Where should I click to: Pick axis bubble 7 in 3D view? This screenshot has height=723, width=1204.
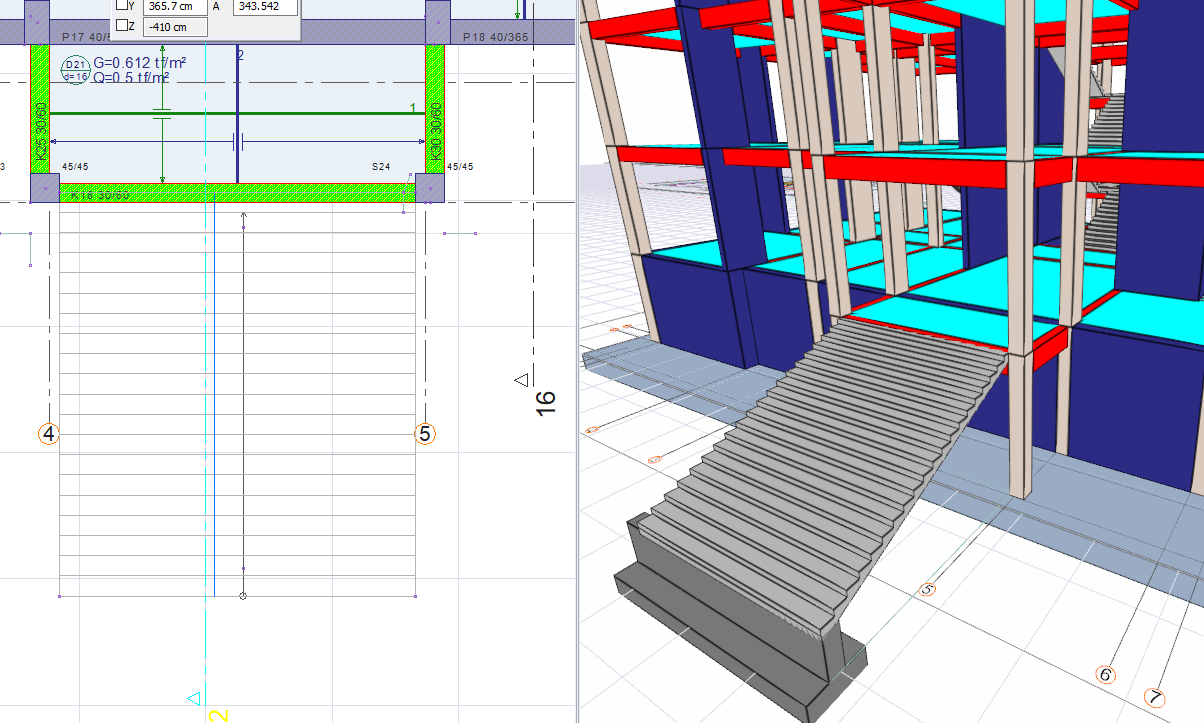1156,698
